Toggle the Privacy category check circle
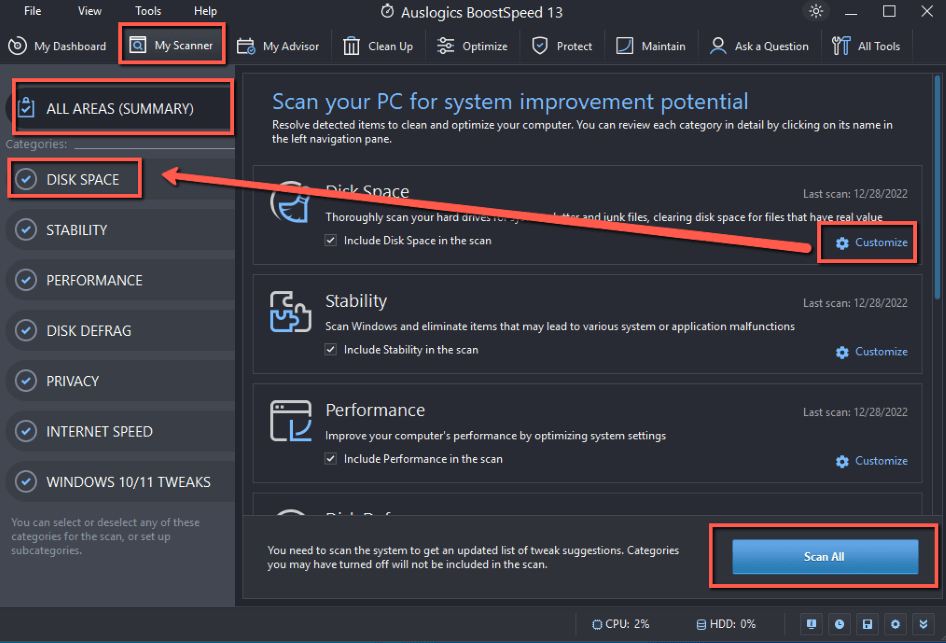This screenshot has width=946, height=643. 26,381
